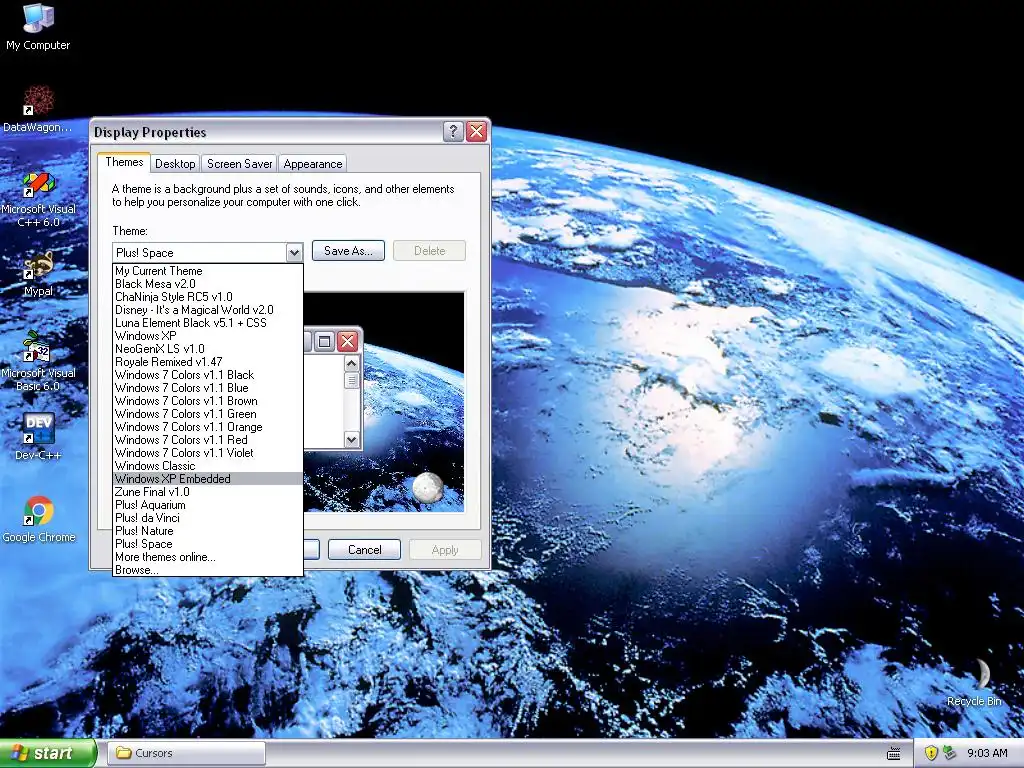Choose highlighted Windows XP Embedded theme
Image resolution: width=1024 pixels, height=768 pixels.
point(208,479)
